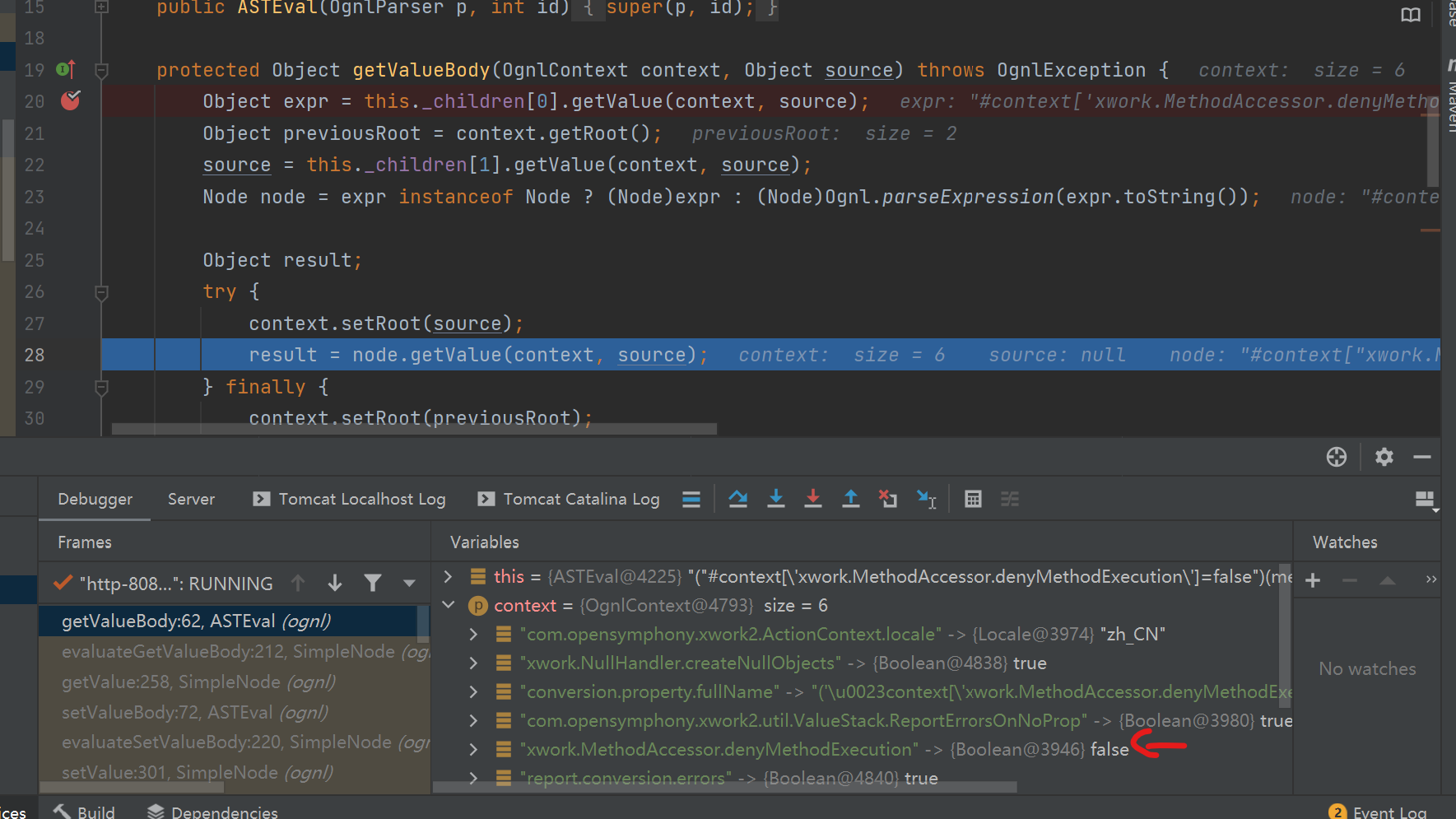Expand the xwork.NullHandler.createNullObjects entry
The width and height of the screenshot is (1456, 819).
pyautogui.click(x=473, y=663)
